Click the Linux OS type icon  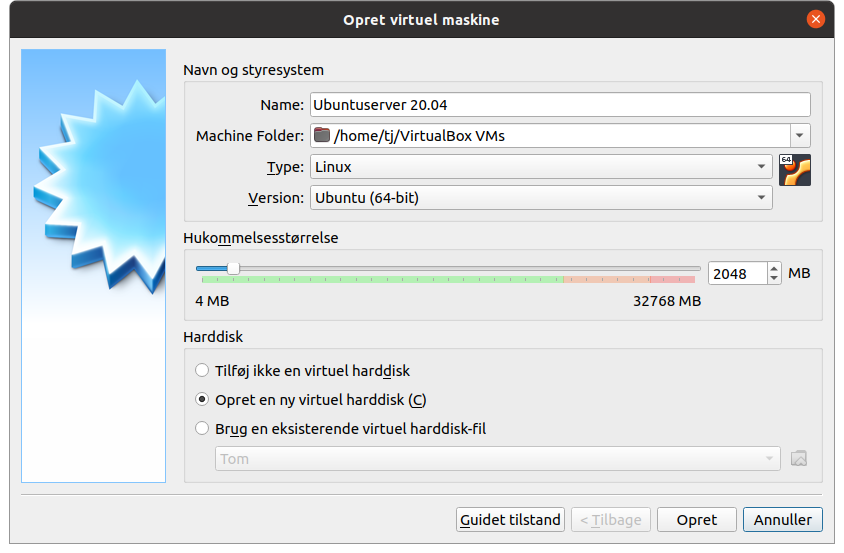794,170
